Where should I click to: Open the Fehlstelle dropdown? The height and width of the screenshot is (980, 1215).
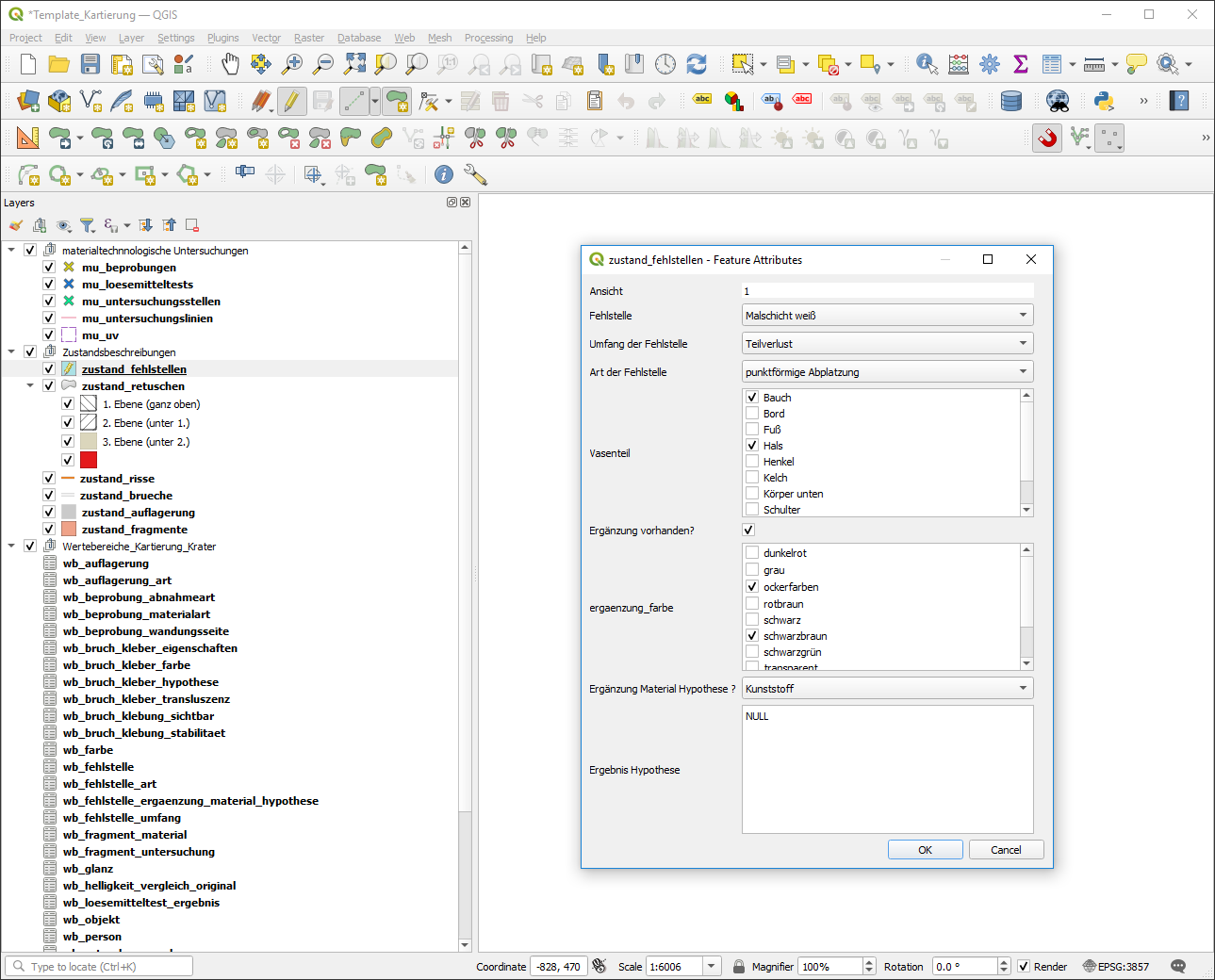tap(888, 316)
